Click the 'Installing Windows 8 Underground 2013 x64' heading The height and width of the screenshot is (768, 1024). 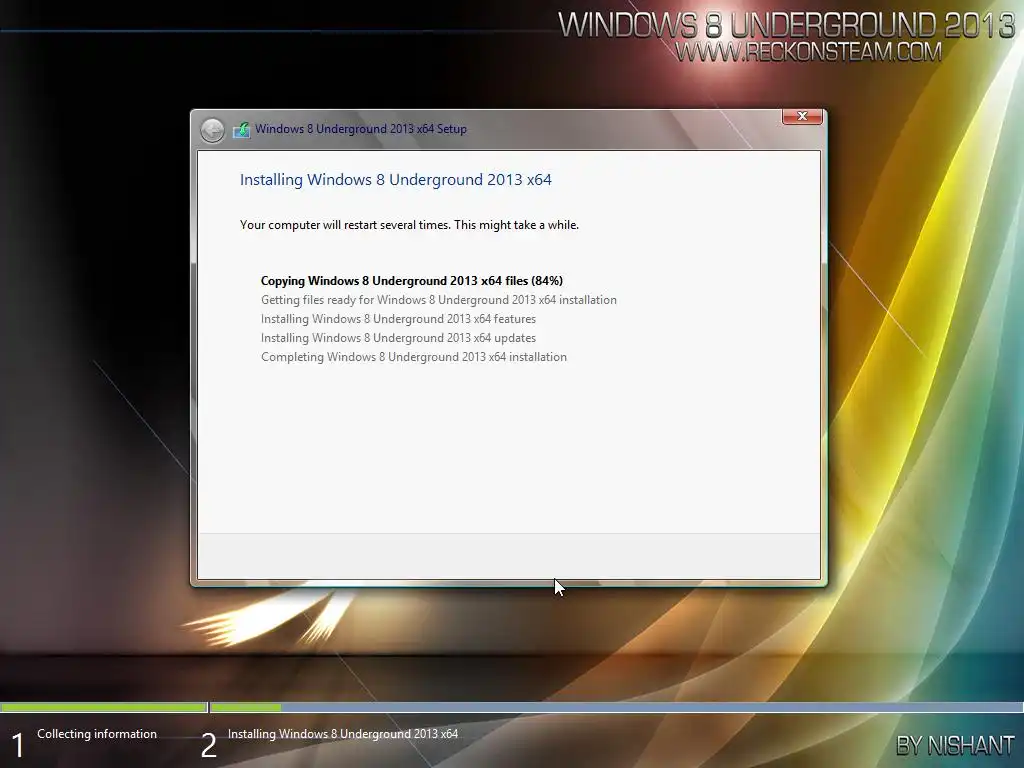[396, 180]
